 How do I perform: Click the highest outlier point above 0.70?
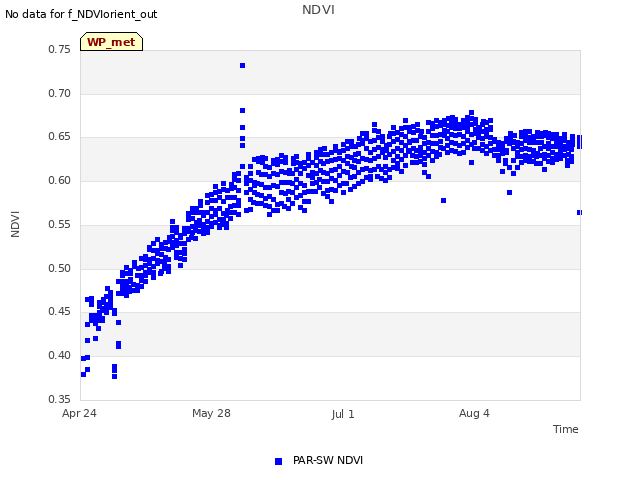242,65
